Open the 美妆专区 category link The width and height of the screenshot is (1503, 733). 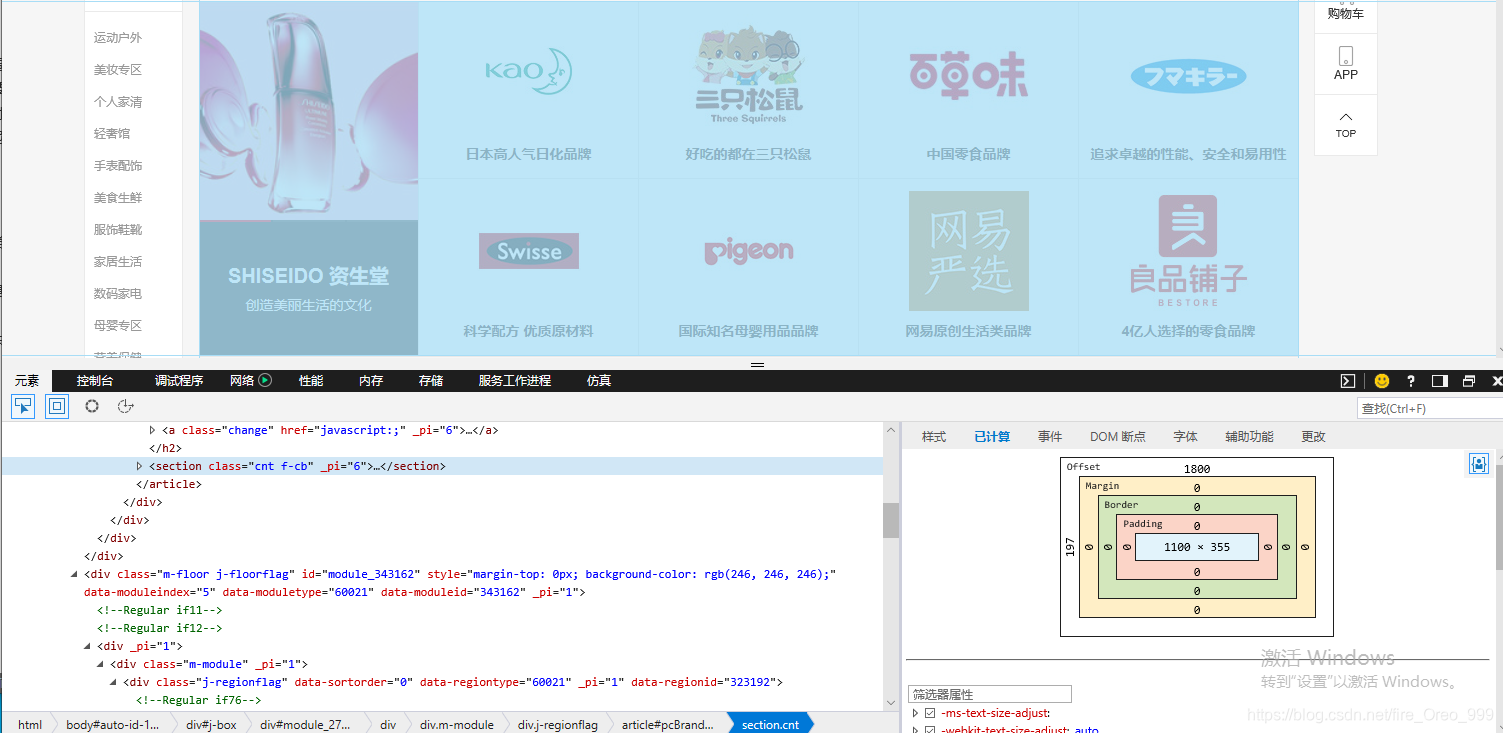coord(118,70)
